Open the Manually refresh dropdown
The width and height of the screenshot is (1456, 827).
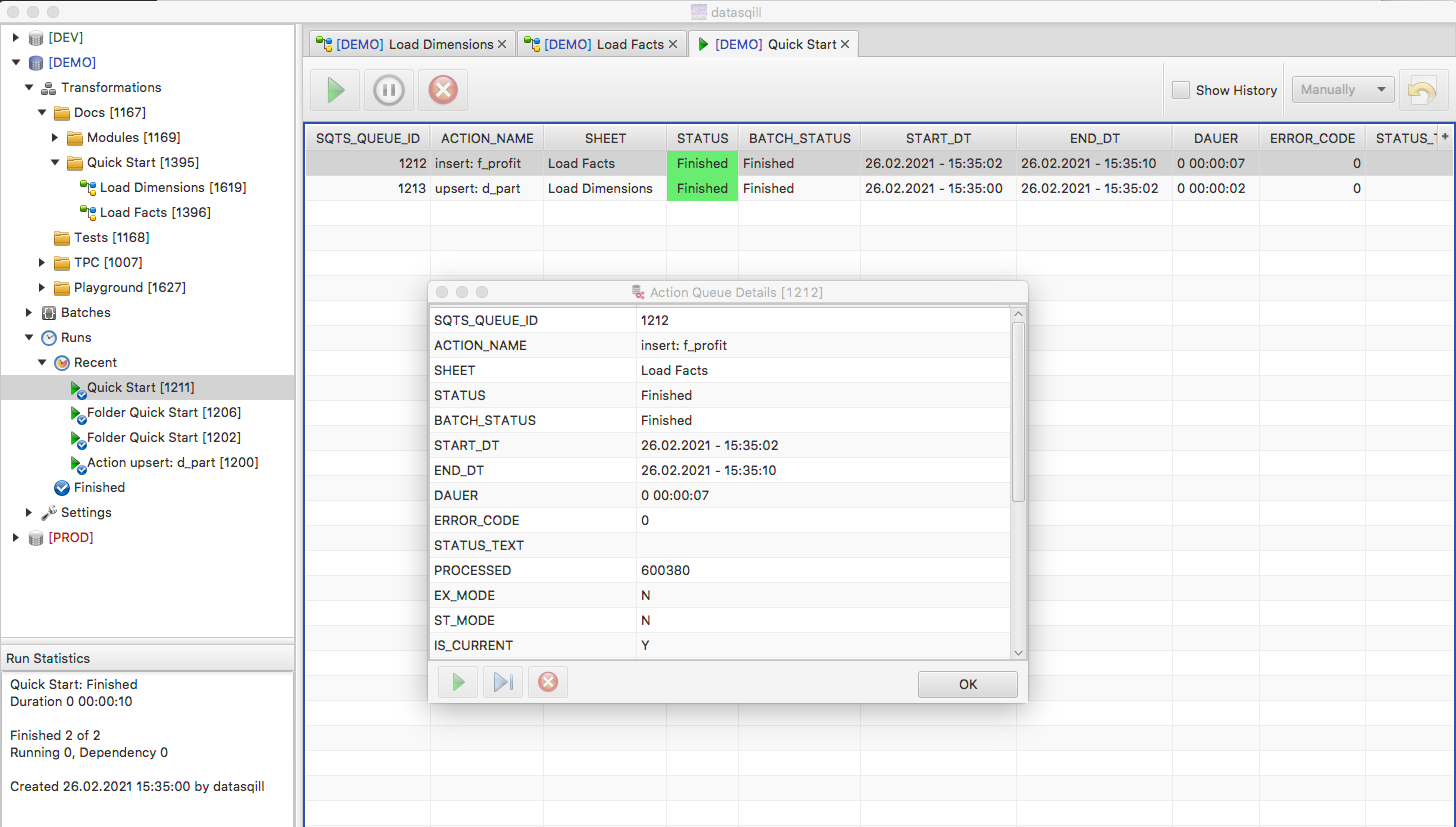[x=1343, y=90]
